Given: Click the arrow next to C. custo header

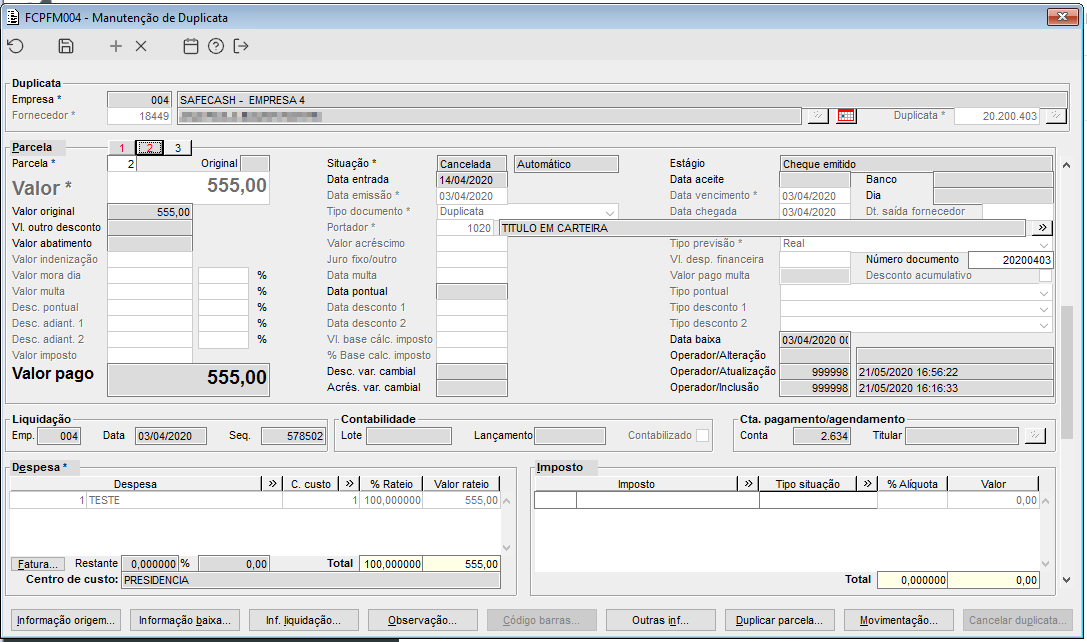Looking at the screenshot, I should (349, 483).
